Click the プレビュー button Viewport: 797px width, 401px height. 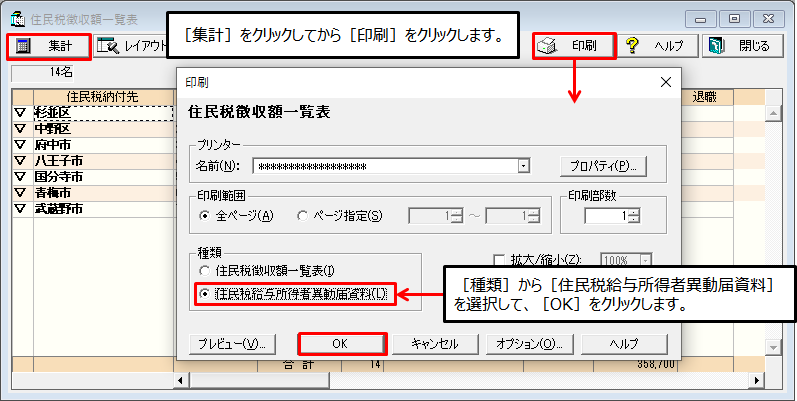pos(231,343)
